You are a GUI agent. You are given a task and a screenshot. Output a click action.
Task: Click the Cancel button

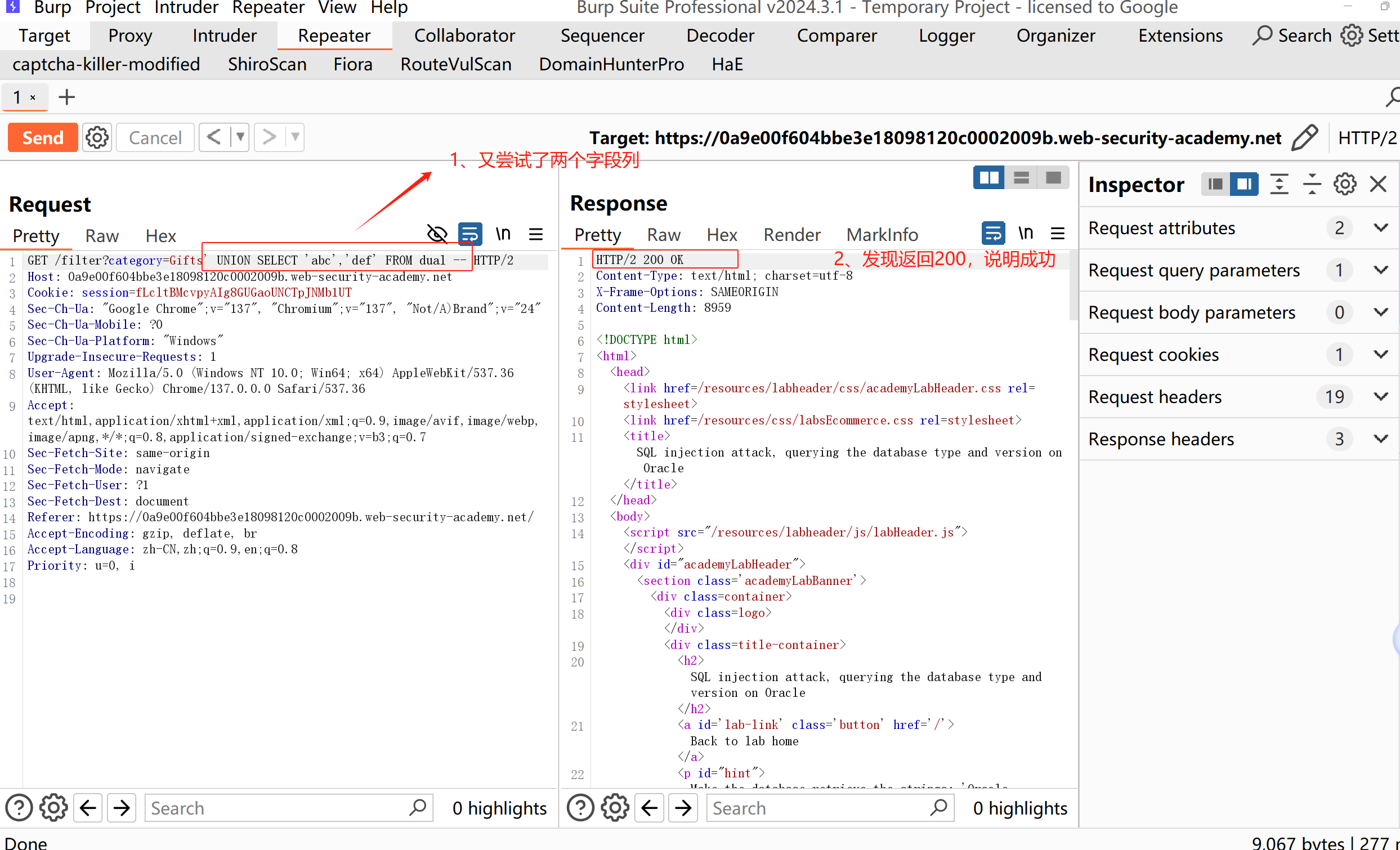pos(155,138)
